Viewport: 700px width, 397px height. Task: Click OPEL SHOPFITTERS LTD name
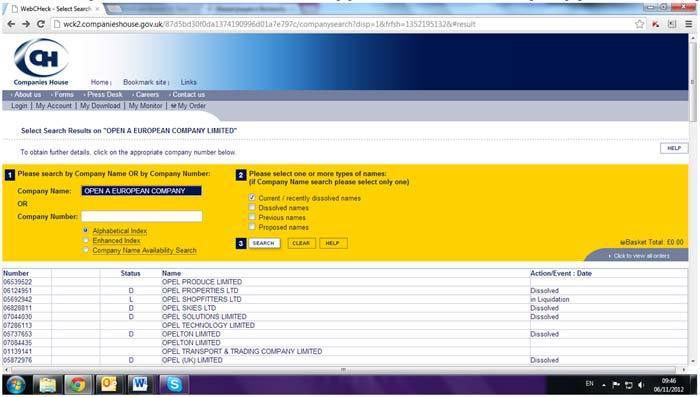(x=201, y=299)
